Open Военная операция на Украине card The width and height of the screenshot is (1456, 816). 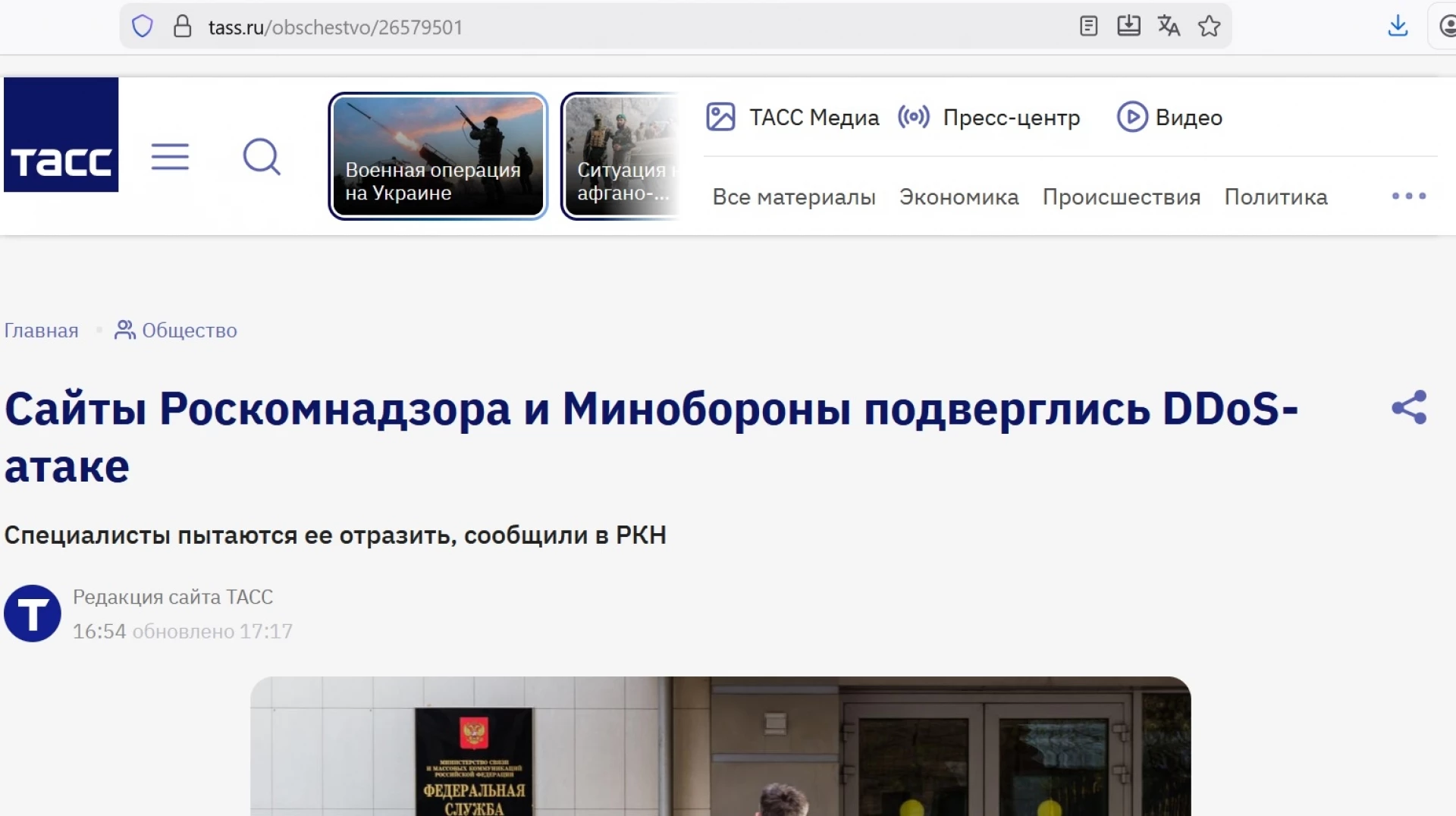point(438,156)
